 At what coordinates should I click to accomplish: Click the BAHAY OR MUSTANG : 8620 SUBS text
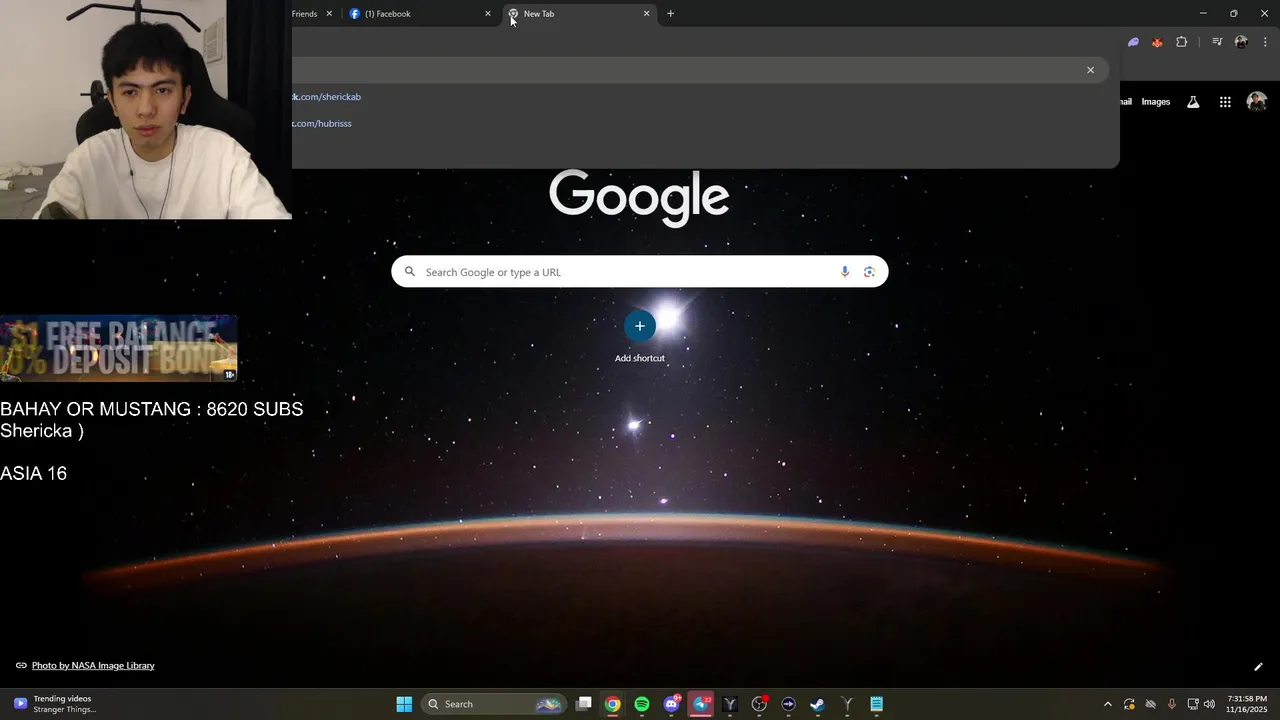[x=152, y=409]
